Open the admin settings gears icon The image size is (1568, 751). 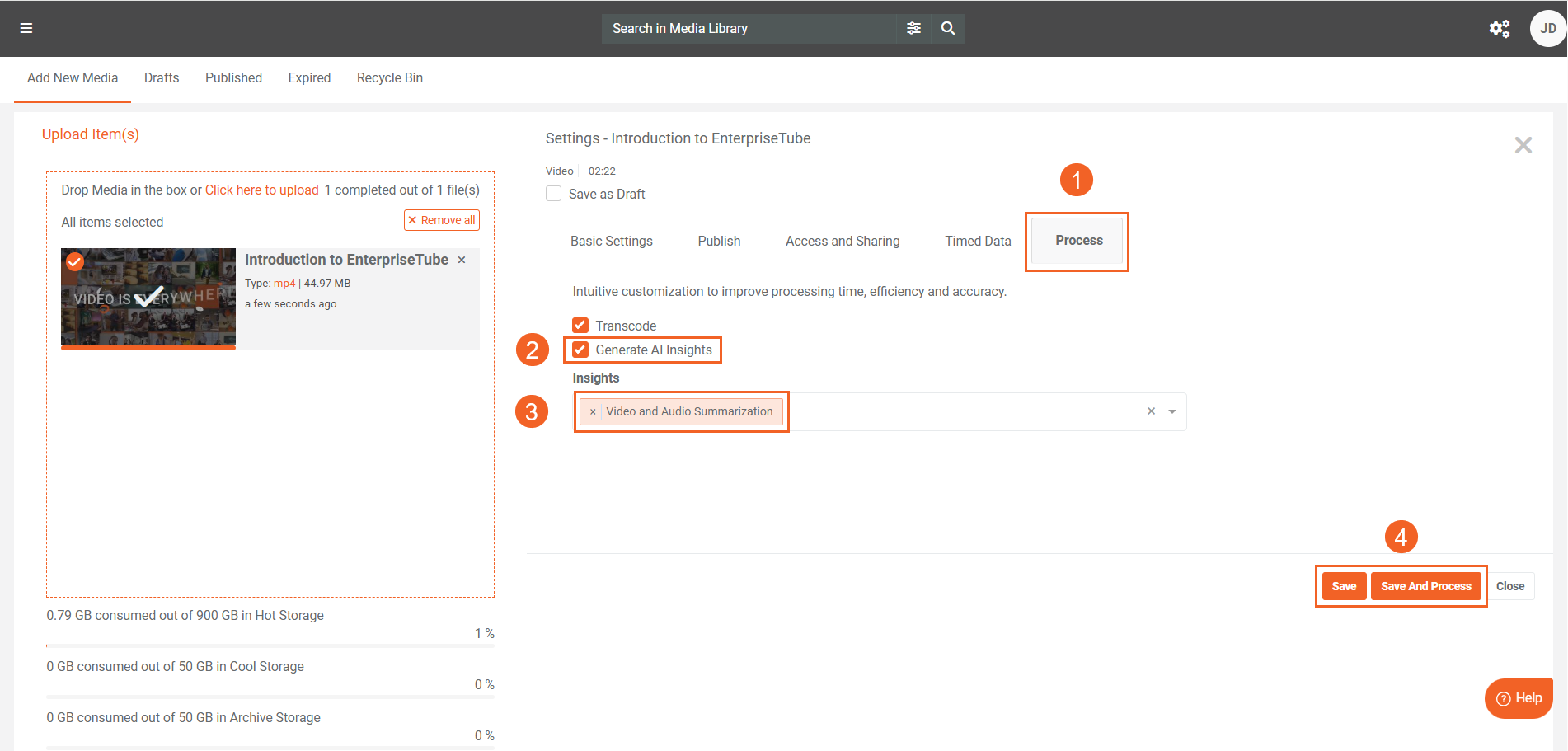tap(1499, 29)
